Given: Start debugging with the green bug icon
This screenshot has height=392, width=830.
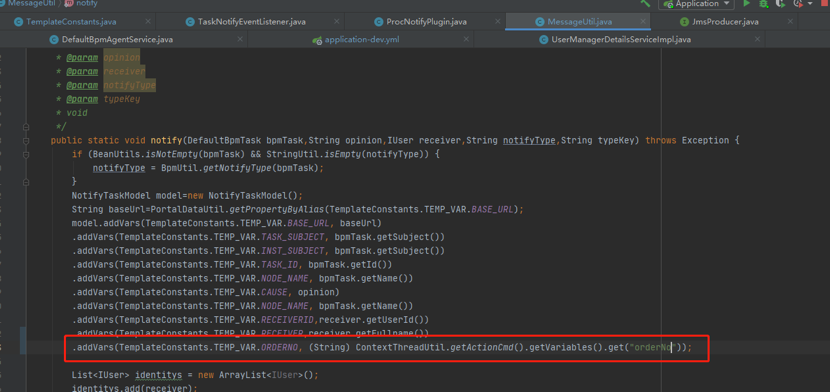Looking at the screenshot, I should [x=763, y=3].
